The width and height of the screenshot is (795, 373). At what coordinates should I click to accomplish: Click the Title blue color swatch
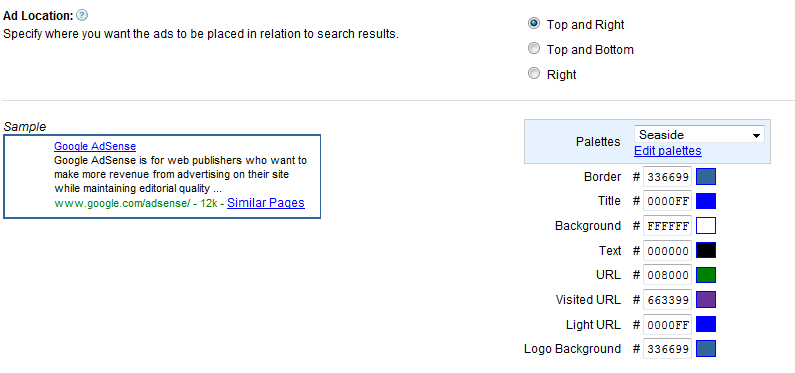[x=706, y=201]
